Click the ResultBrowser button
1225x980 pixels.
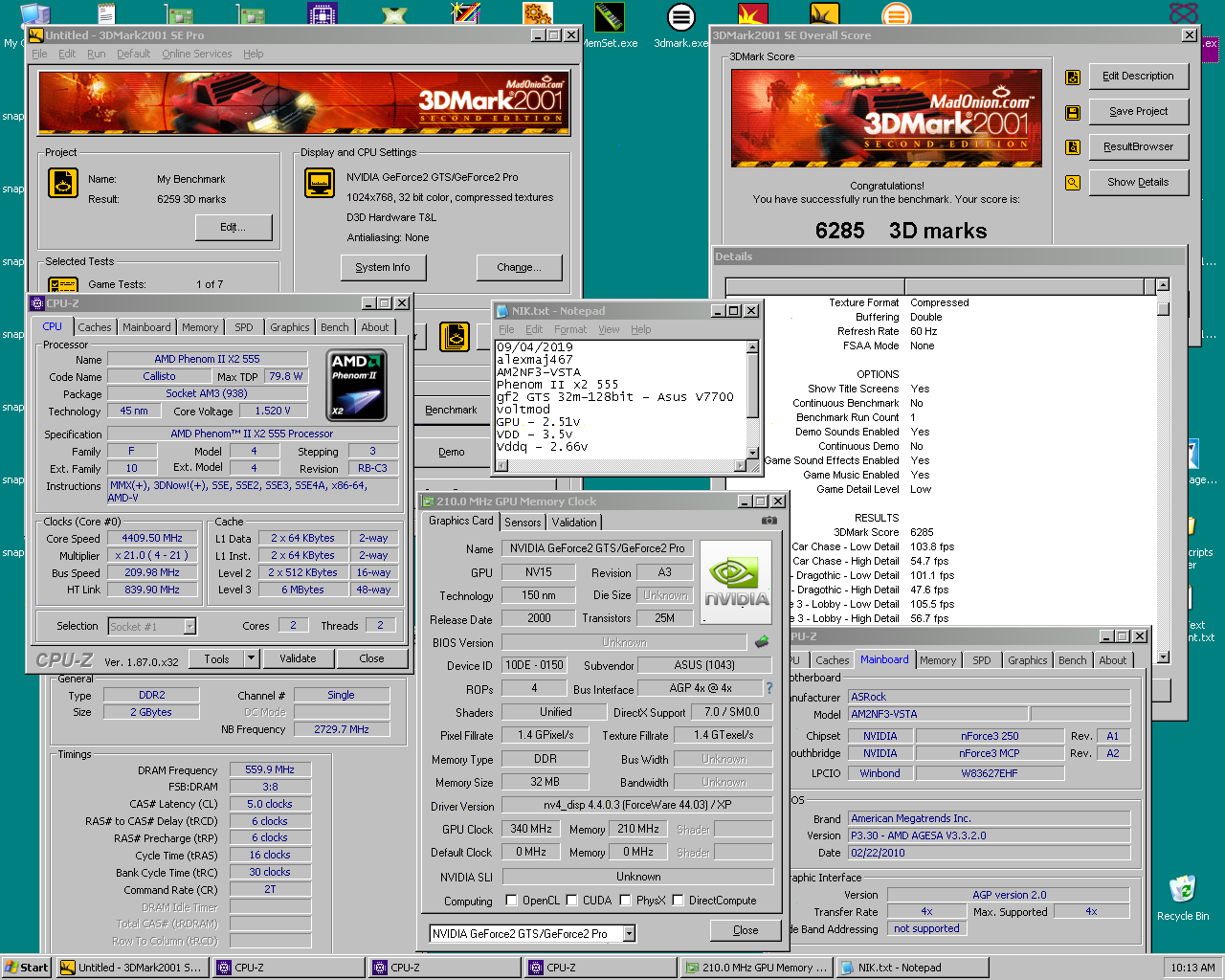click(1138, 147)
